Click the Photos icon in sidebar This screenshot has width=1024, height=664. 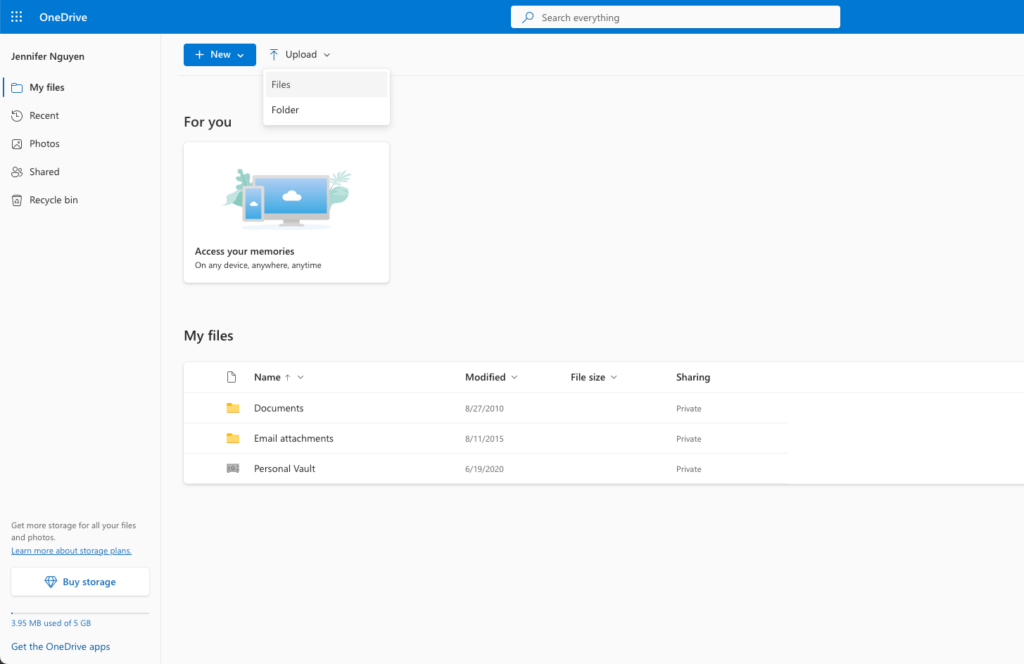pos(17,144)
